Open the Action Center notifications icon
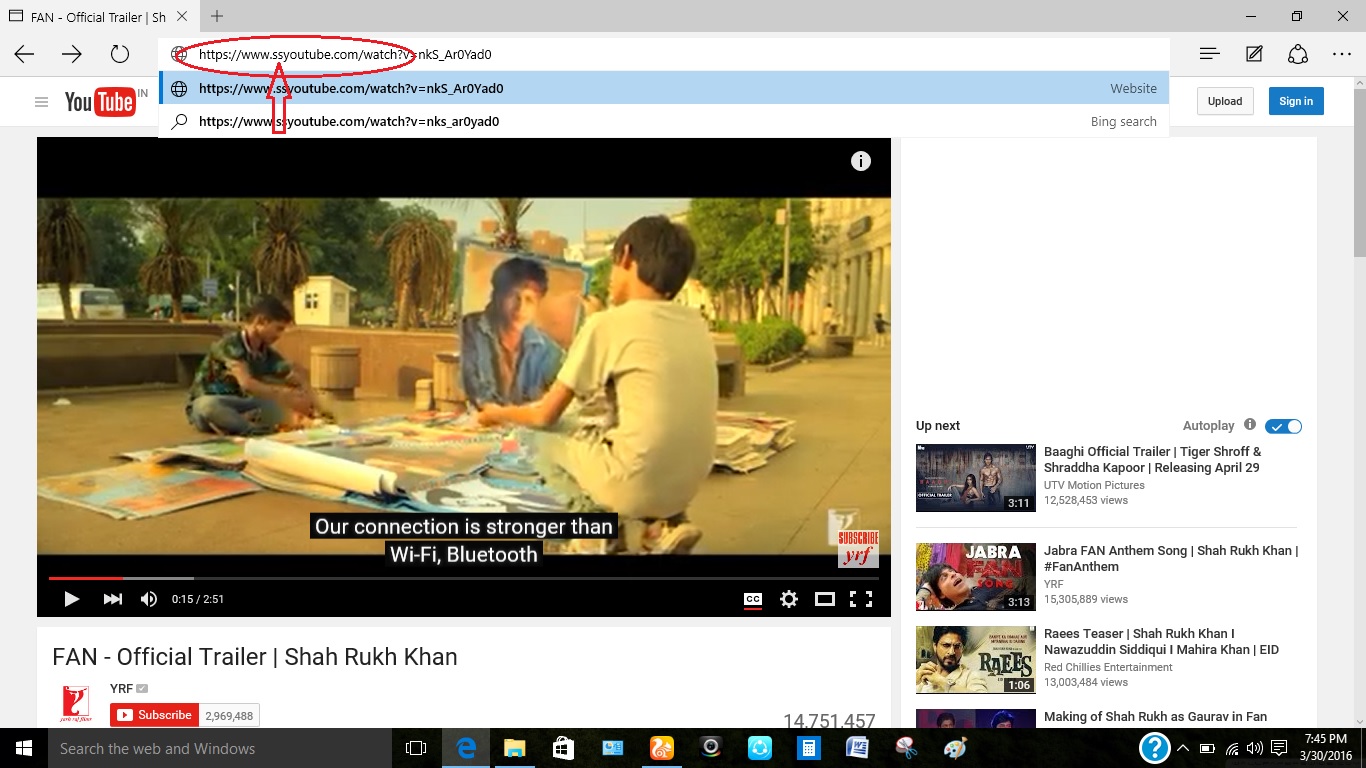The height and width of the screenshot is (768, 1366). coord(1278,748)
